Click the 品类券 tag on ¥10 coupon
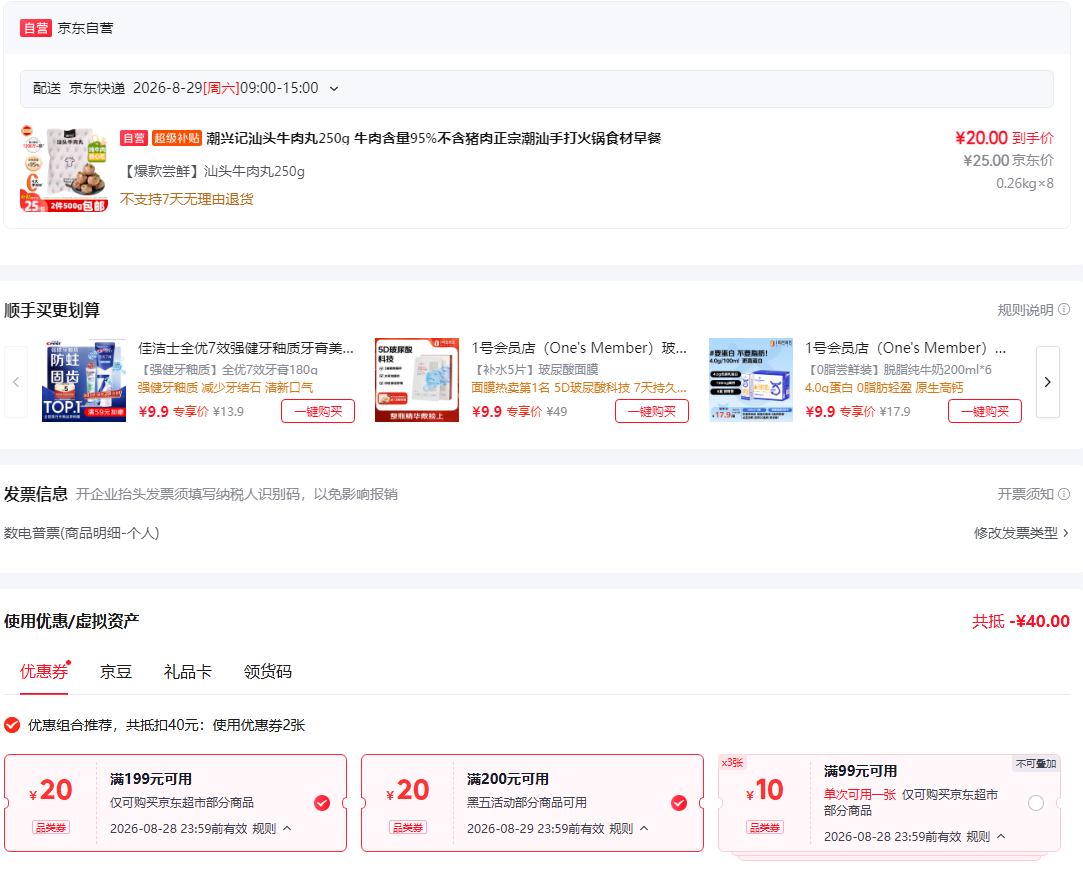 tap(765, 827)
